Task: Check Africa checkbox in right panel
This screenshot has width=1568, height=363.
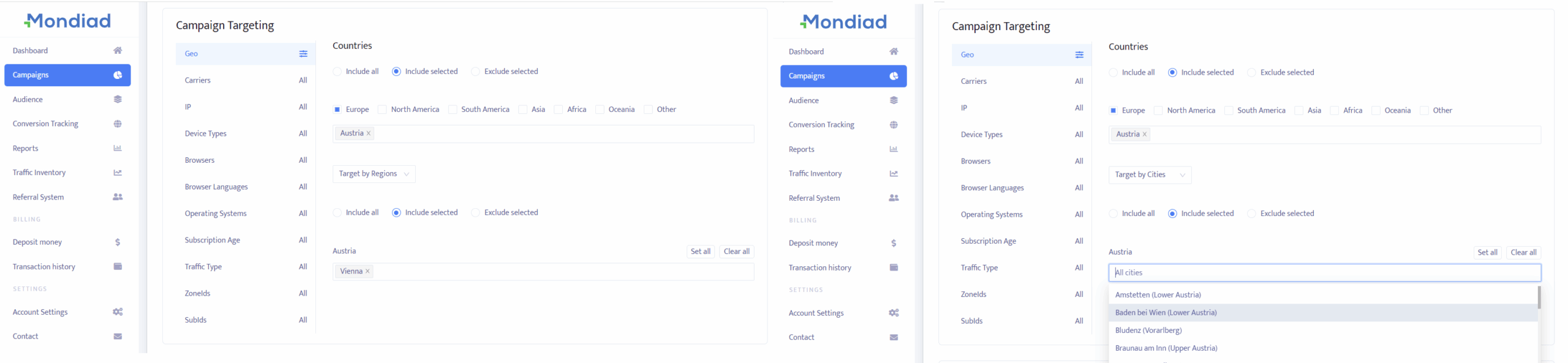Action: pyautogui.click(x=1334, y=111)
